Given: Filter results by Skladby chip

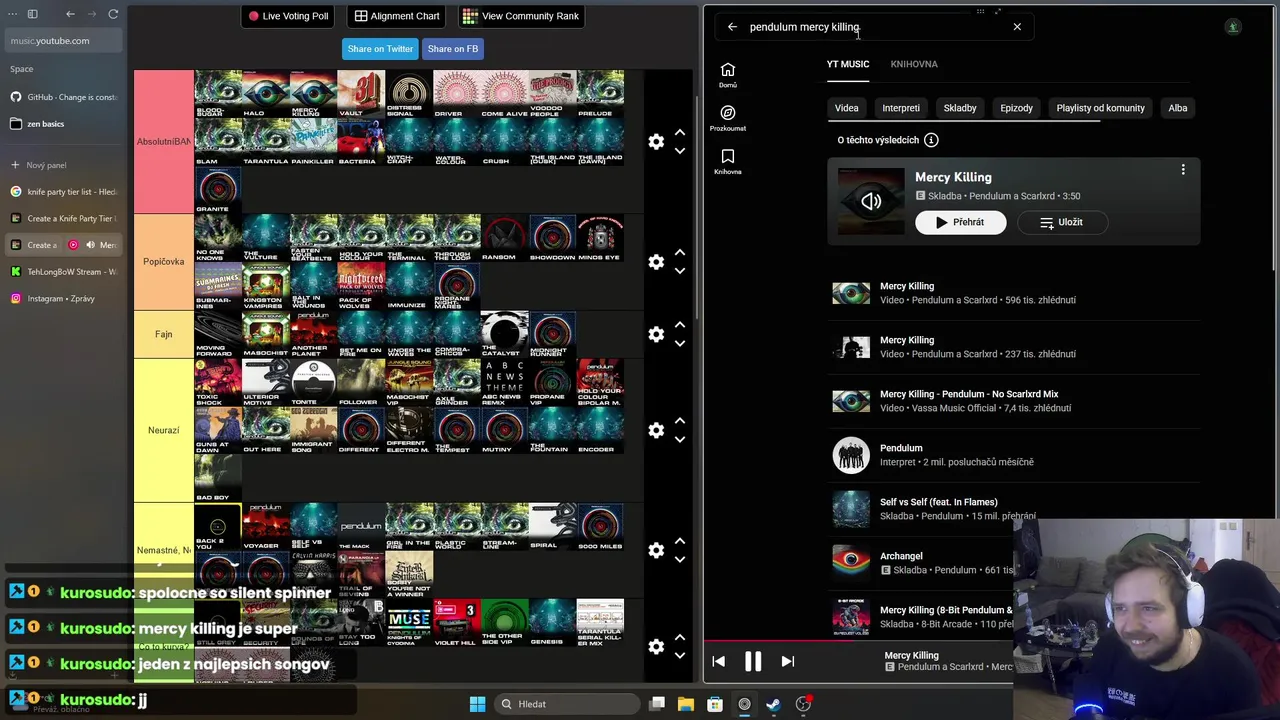Looking at the screenshot, I should pos(960,108).
